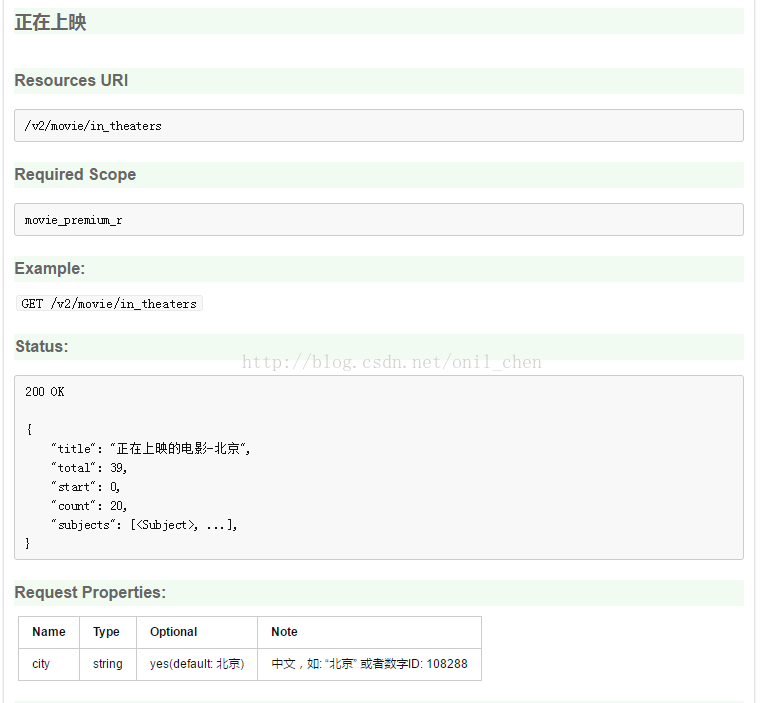This screenshot has height=703, width=764.
Task: Click the 正在上映 heading
Action: pos(51,22)
